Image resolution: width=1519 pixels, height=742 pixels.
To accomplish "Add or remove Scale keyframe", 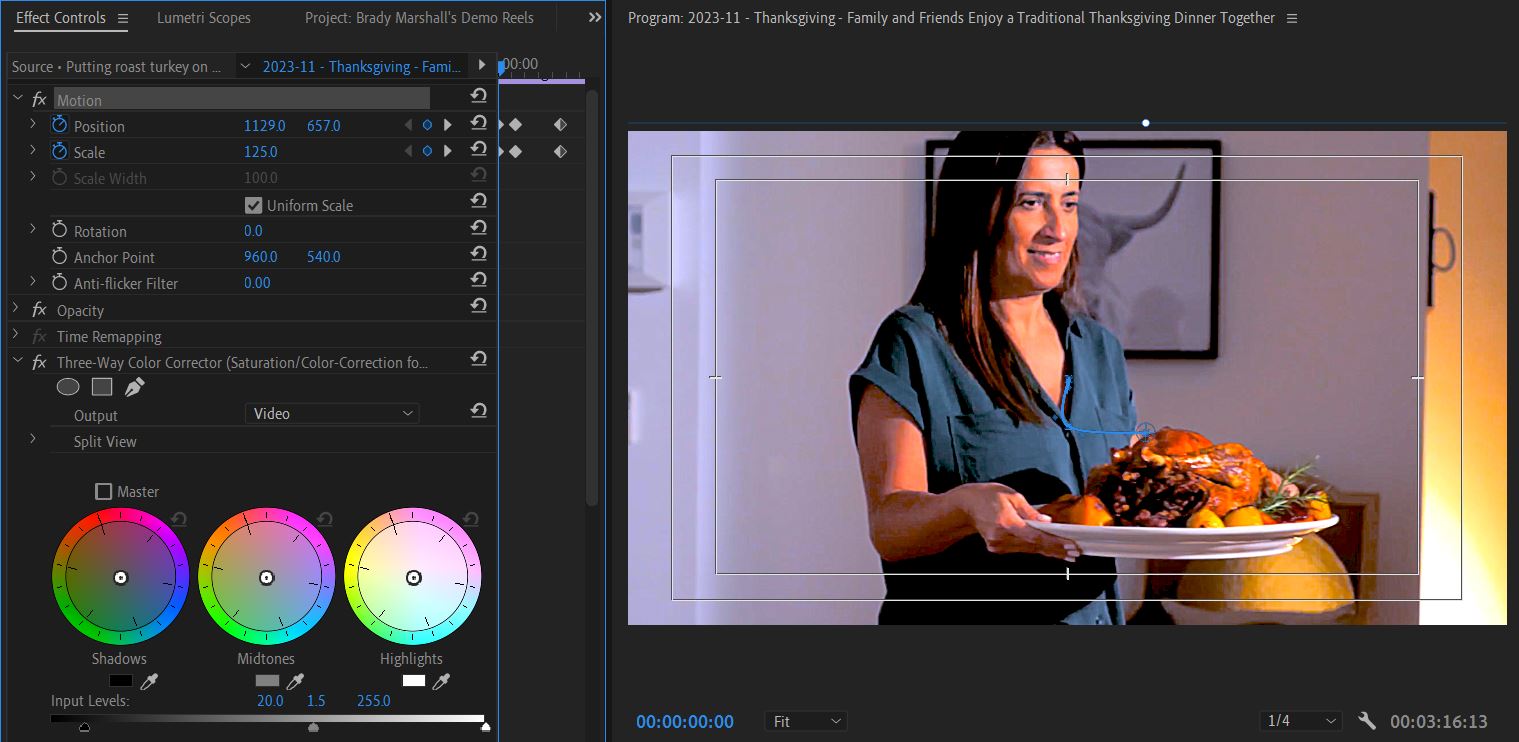I will tap(427, 151).
